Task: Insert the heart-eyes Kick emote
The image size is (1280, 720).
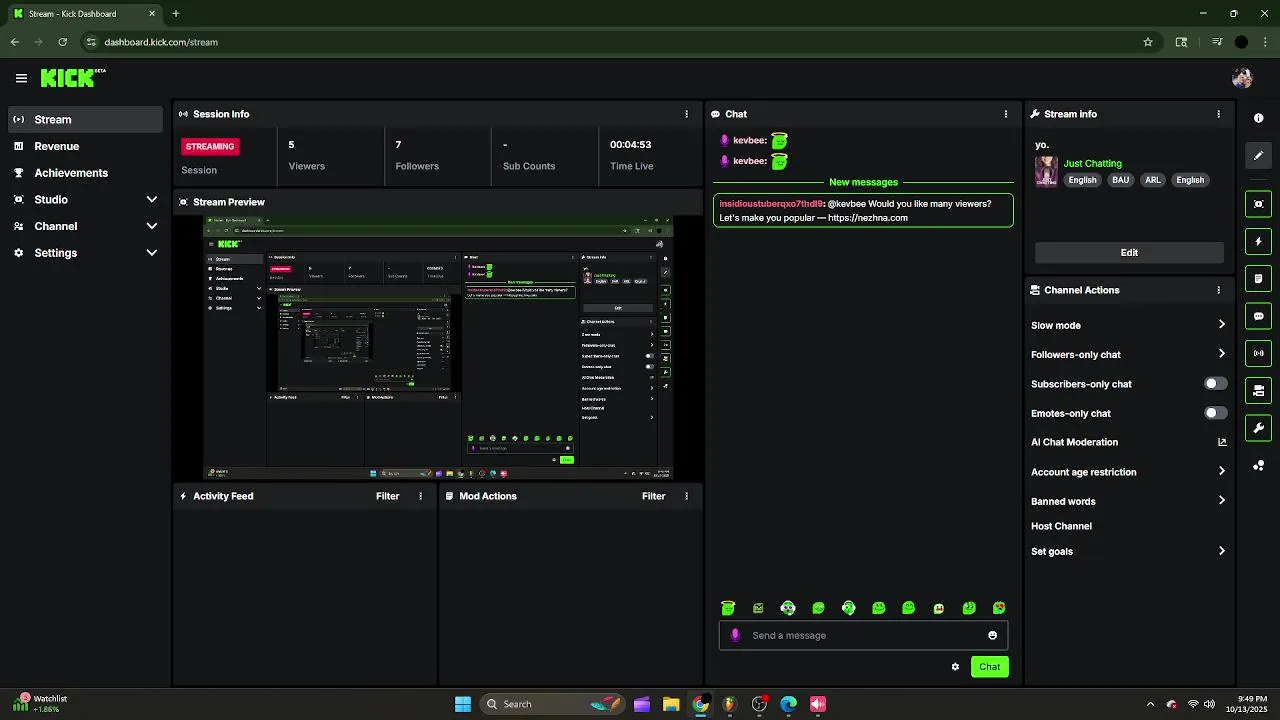Action: (998, 608)
